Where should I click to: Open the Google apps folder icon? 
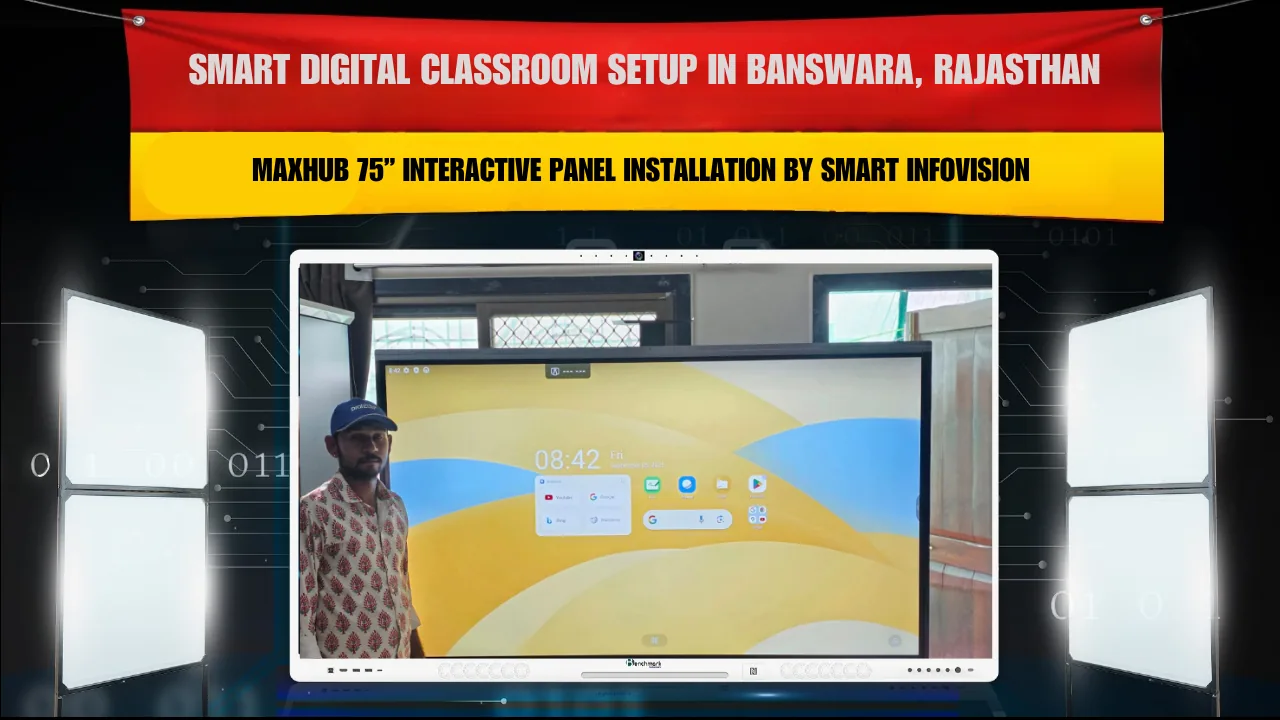758,514
